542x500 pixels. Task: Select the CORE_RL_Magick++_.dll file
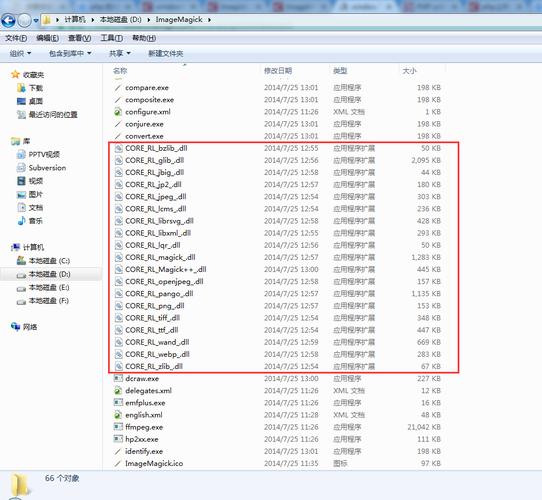[x=166, y=269]
